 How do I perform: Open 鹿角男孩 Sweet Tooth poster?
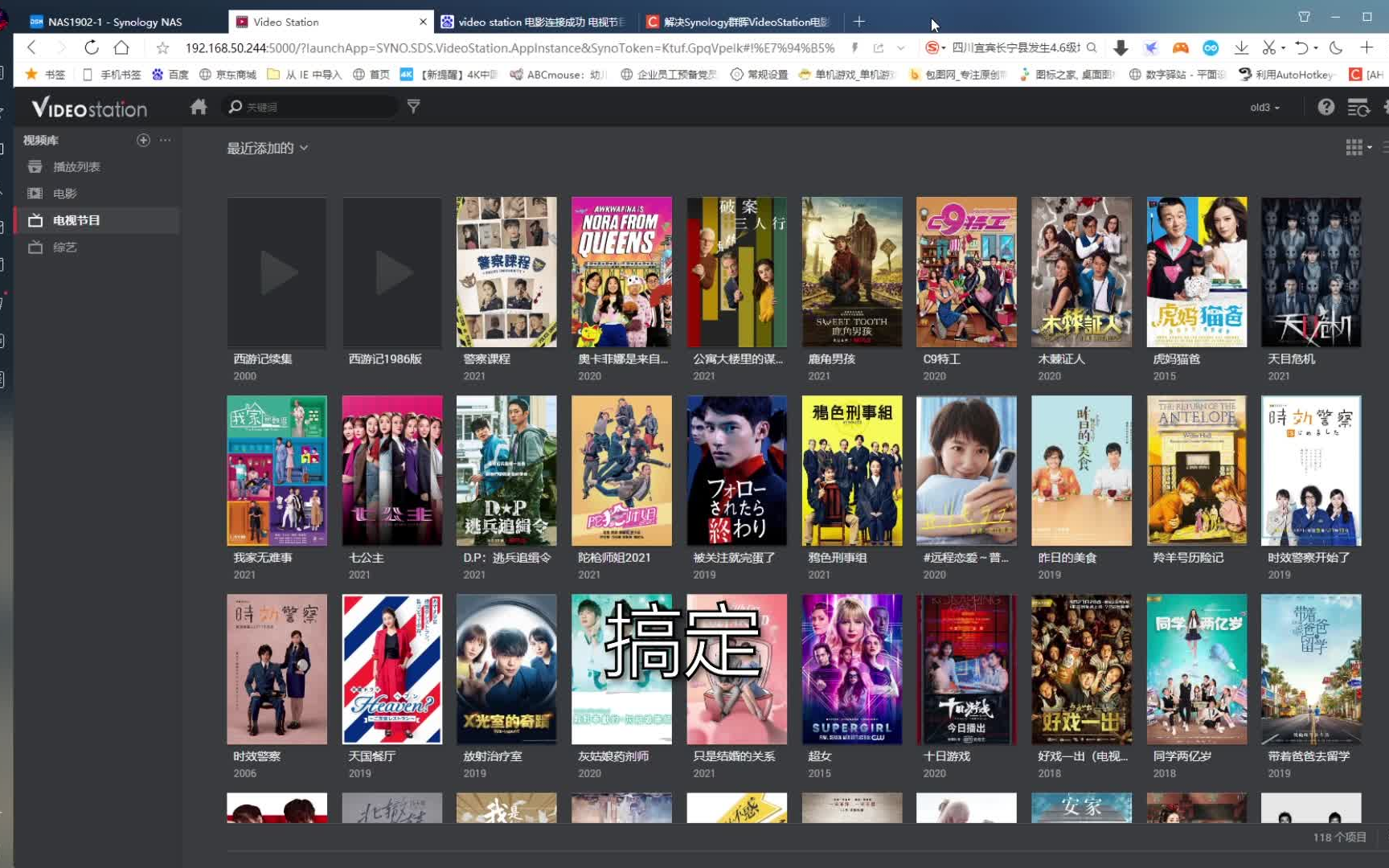[851, 272]
